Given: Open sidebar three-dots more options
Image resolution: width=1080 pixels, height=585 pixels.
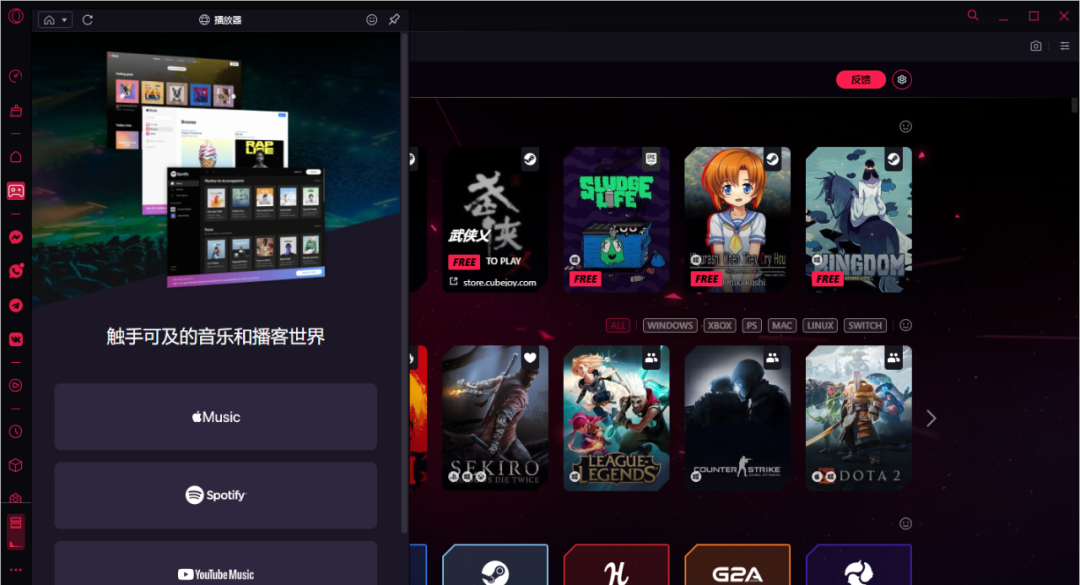Looking at the screenshot, I should click(16, 570).
